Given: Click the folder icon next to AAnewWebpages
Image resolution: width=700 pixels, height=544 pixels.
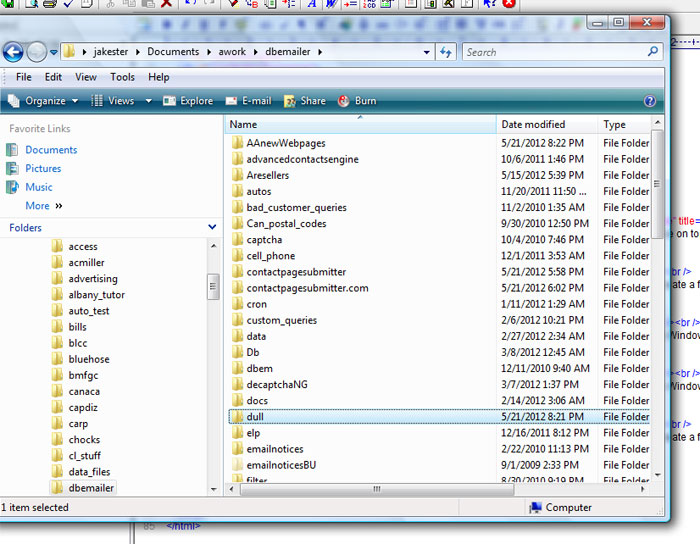Looking at the screenshot, I should 238,143.
